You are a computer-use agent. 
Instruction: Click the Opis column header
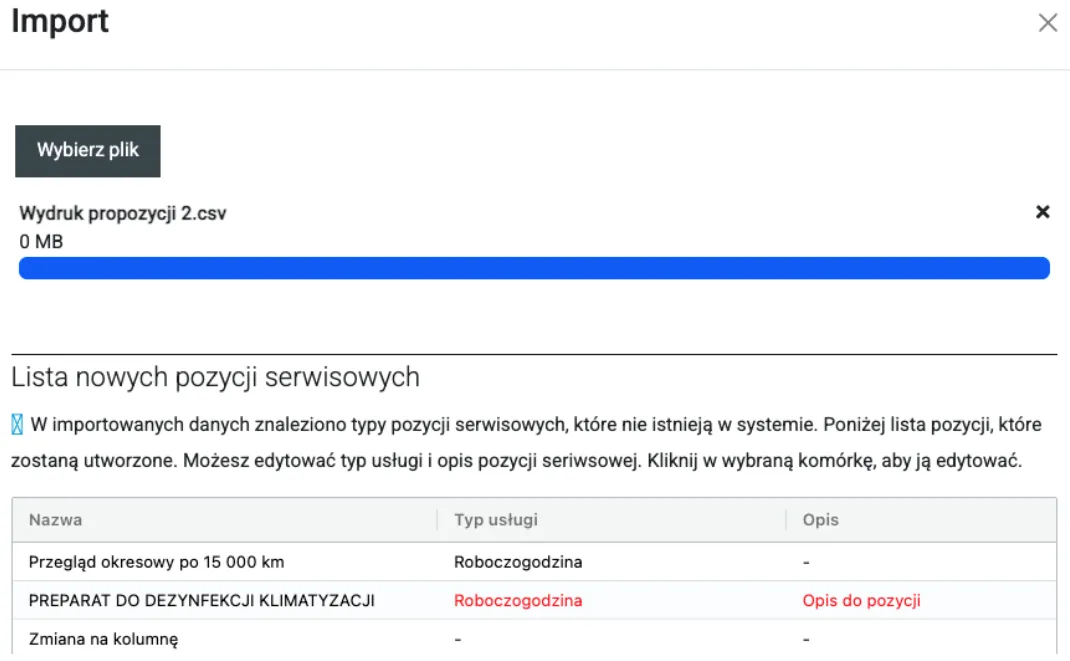820,520
